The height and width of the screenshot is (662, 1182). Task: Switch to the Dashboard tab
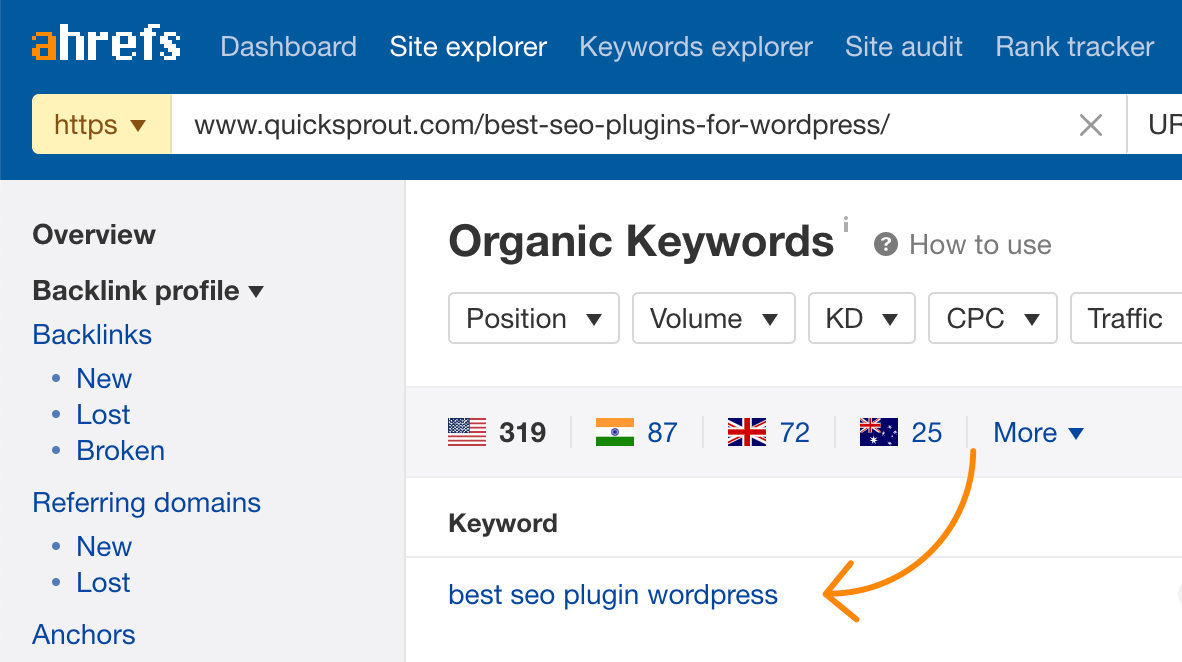pyautogui.click(x=288, y=46)
